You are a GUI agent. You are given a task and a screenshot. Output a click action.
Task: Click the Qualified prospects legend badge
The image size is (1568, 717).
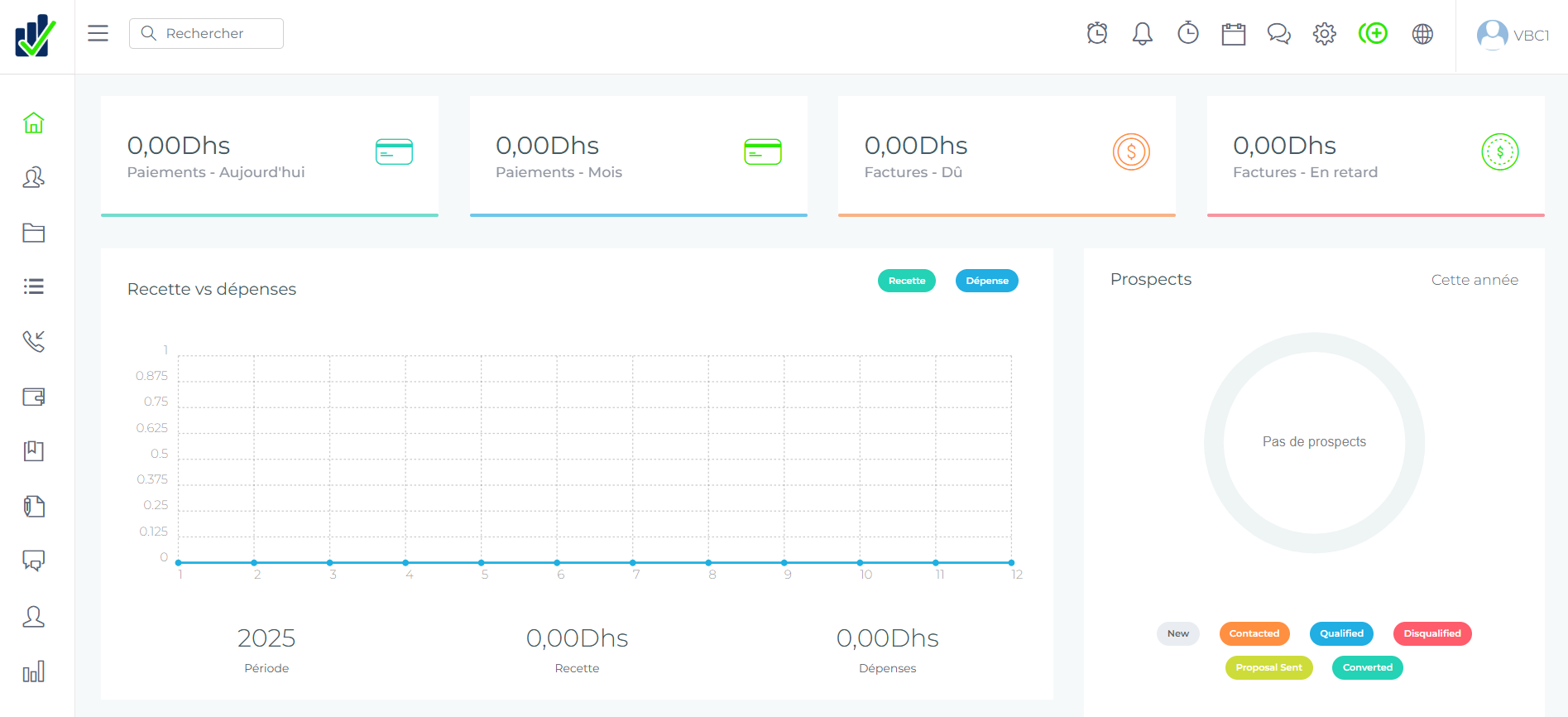(1341, 633)
